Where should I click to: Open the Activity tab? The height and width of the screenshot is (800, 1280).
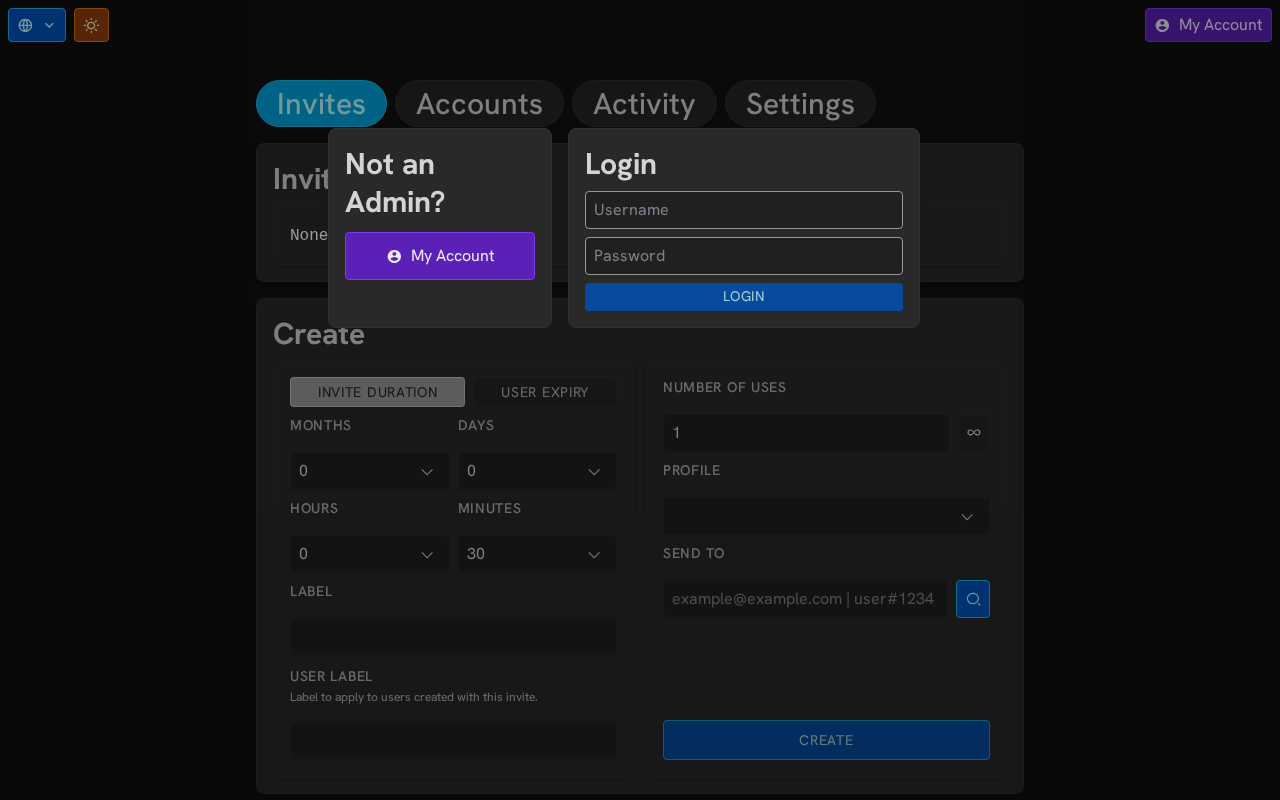click(x=644, y=104)
